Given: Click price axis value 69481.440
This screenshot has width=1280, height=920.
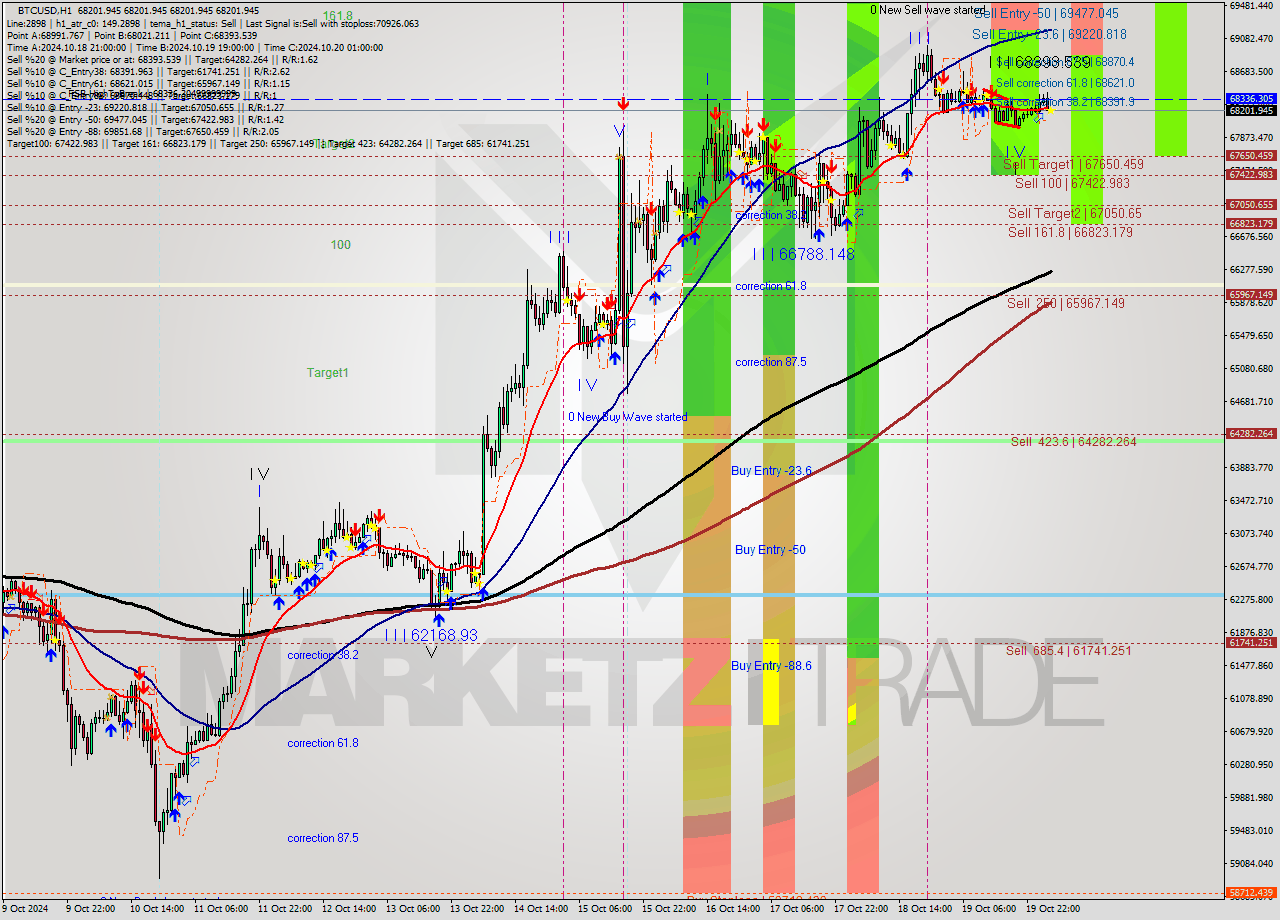Looking at the screenshot, I should (1251, 6).
